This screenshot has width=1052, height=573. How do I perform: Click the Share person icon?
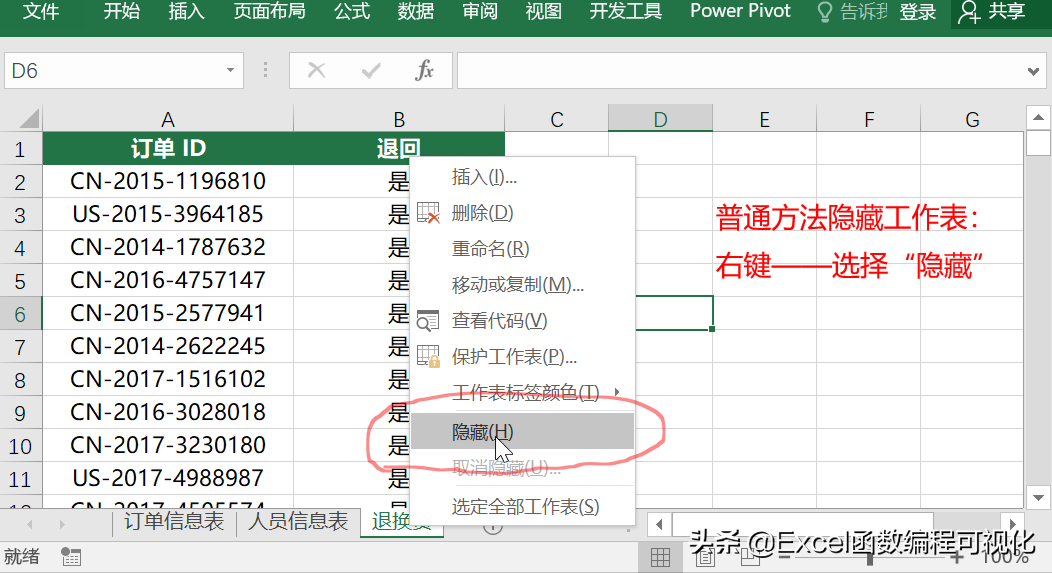(969, 11)
